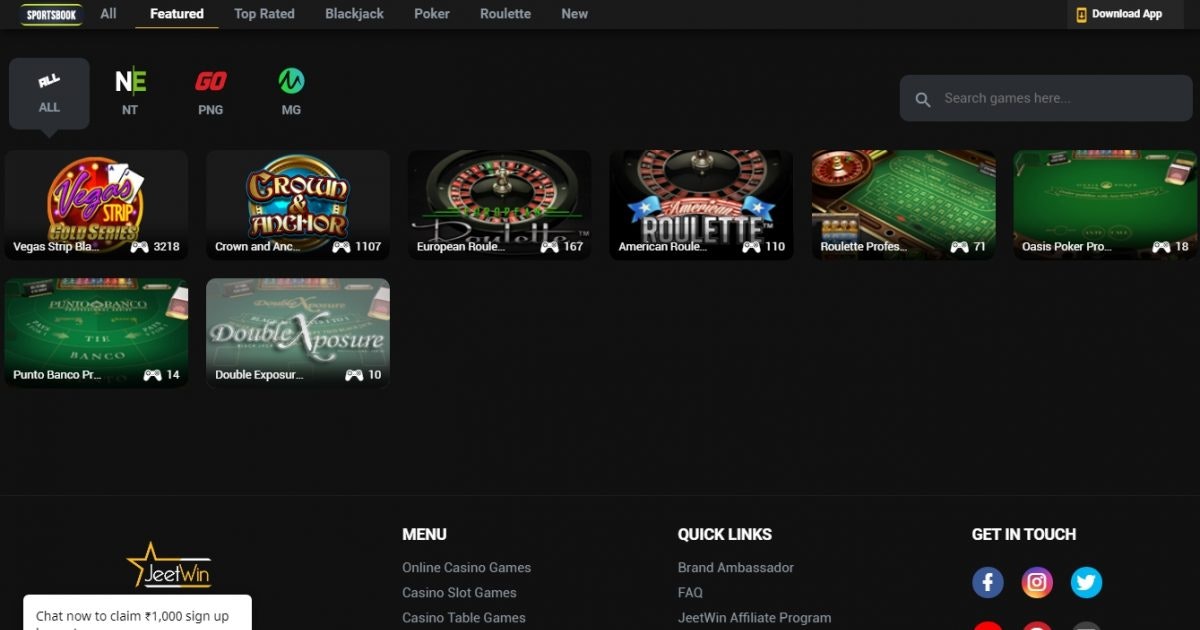Switch to the Blackjack tab

354,14
